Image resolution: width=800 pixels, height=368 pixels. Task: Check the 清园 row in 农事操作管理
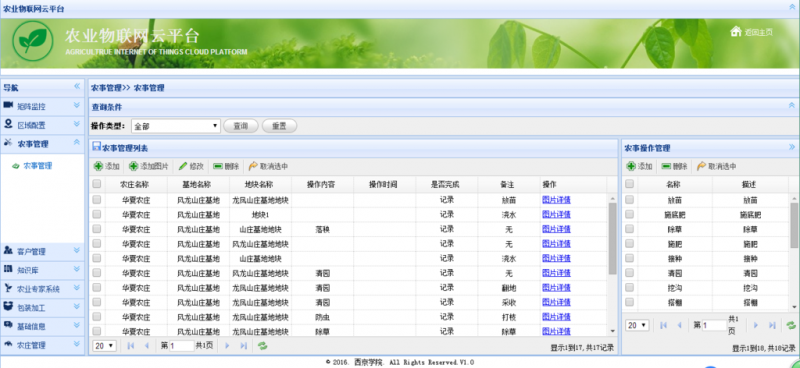630,273
